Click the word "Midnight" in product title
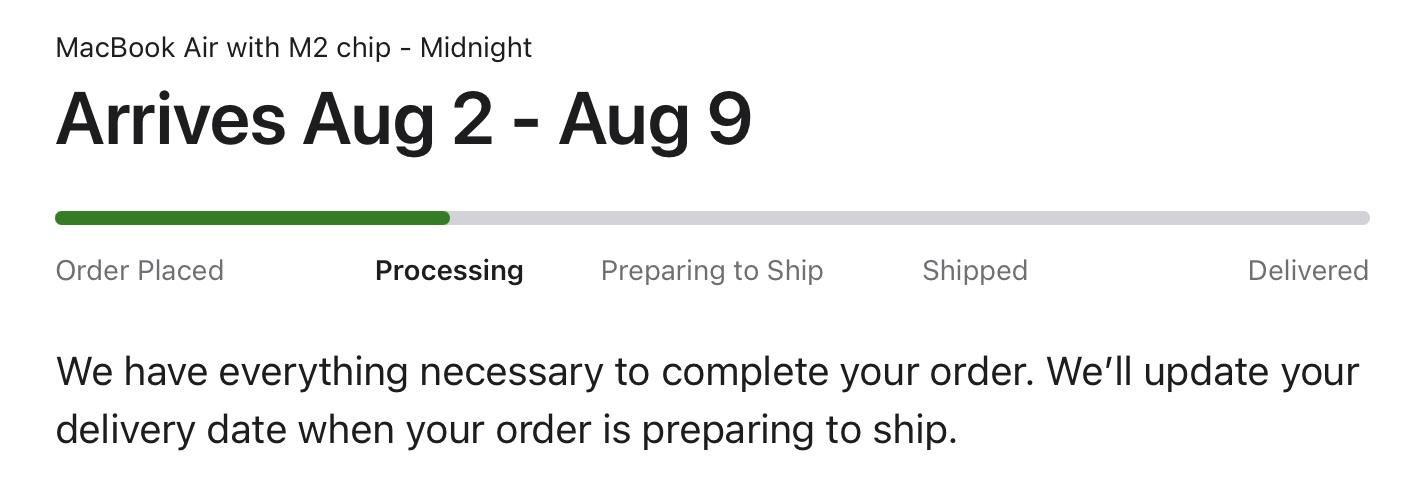The height and width of the screenshot is (496, 1404). pyautogui.click(x=476, y=47)
